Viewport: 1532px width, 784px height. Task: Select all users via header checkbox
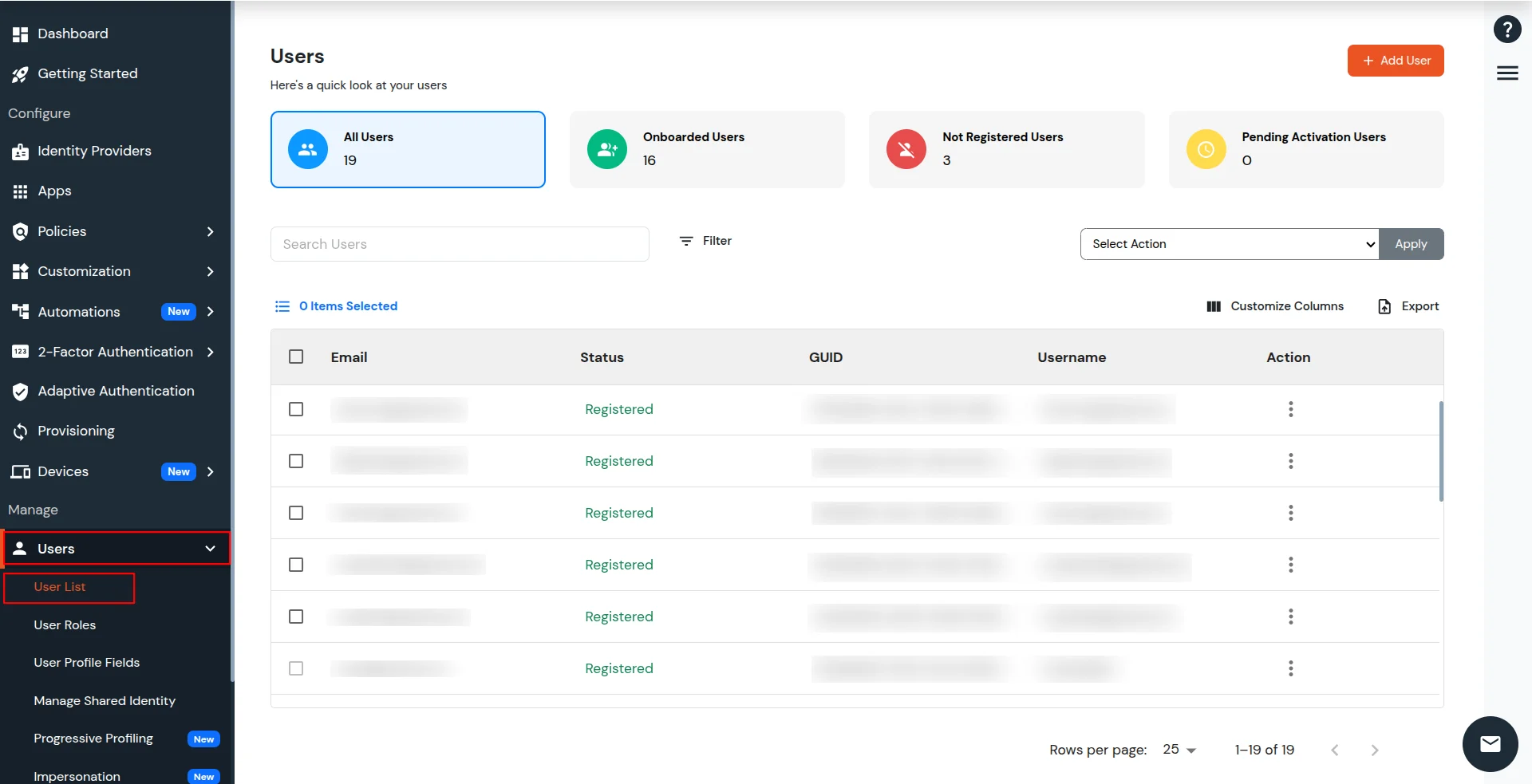pyautogui.click(x=296, y=357)
